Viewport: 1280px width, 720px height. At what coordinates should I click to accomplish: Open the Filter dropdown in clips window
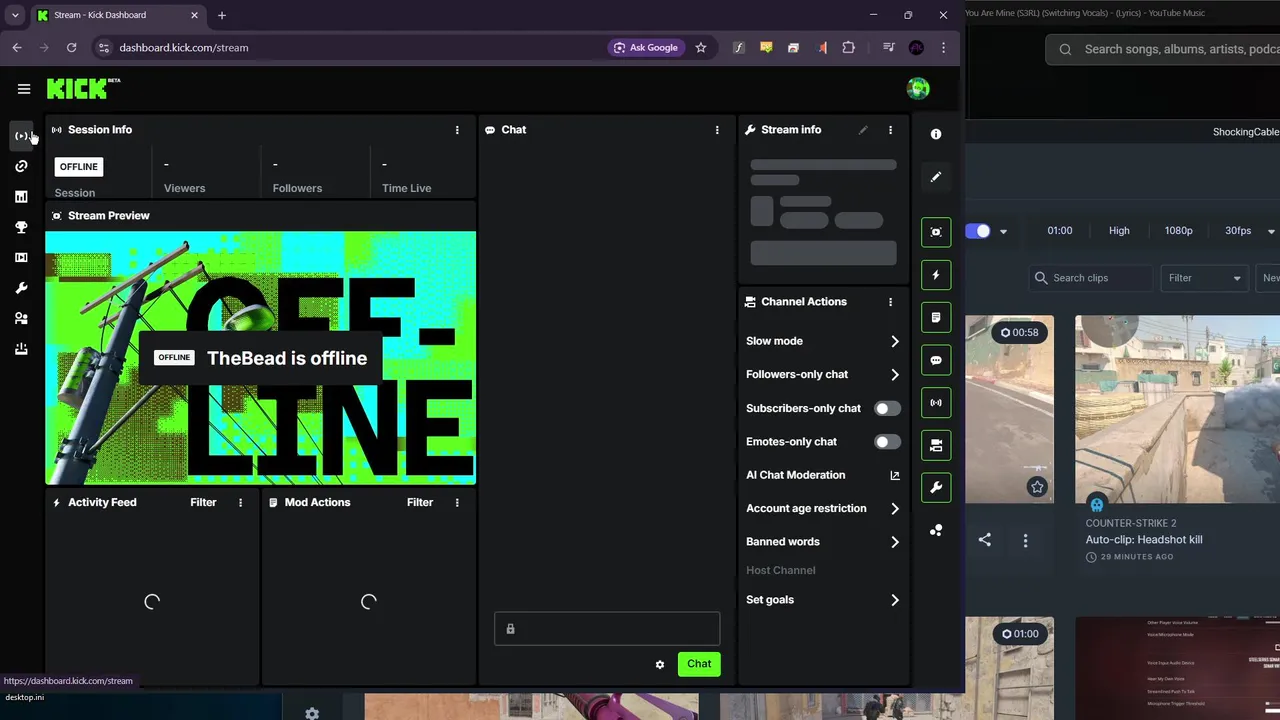click(x=1204, y=278)
